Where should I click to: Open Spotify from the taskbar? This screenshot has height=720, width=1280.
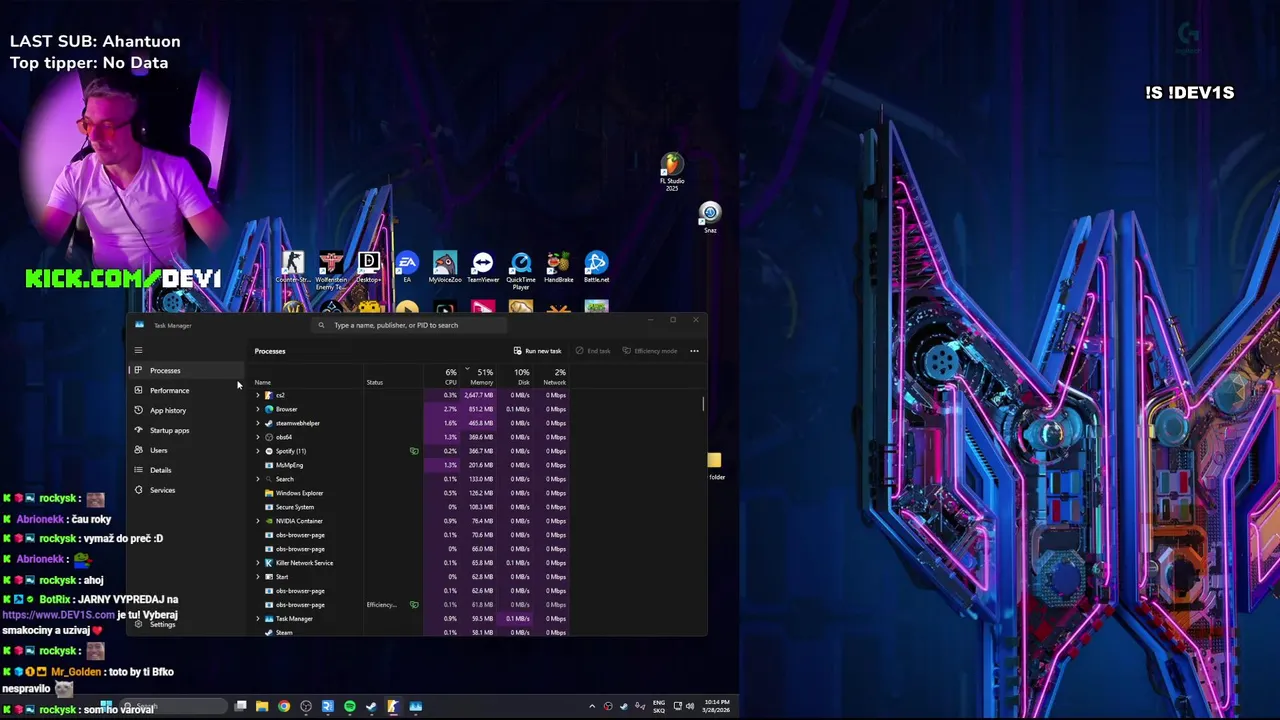click(349, 707)
